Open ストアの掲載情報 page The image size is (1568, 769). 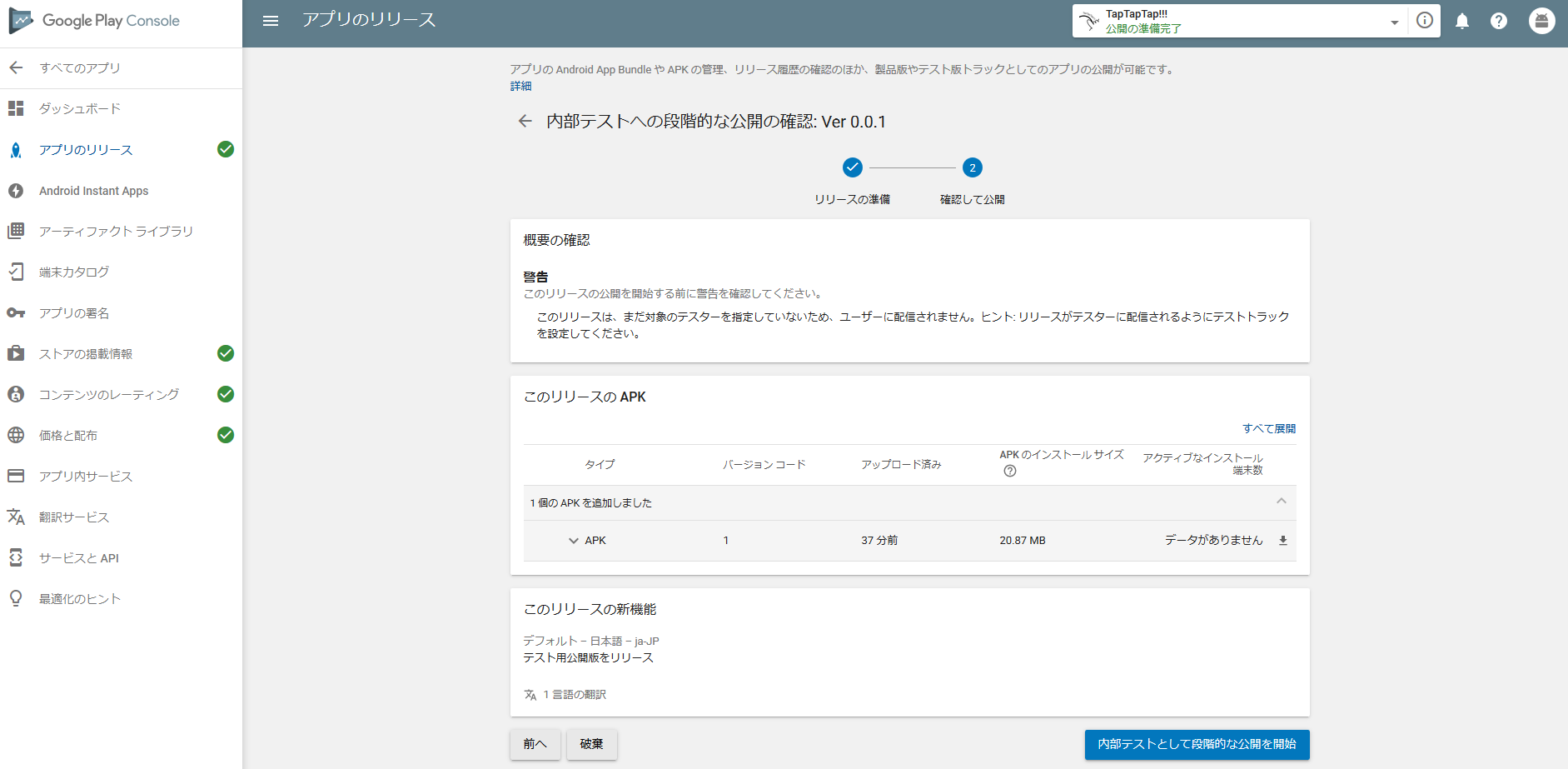click(86, 354)
